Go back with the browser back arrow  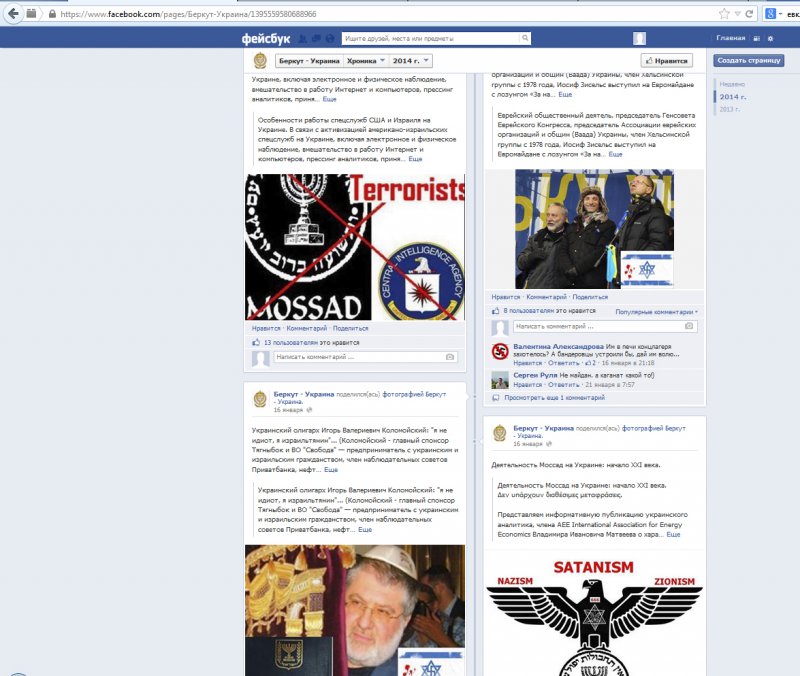point(13,13)
